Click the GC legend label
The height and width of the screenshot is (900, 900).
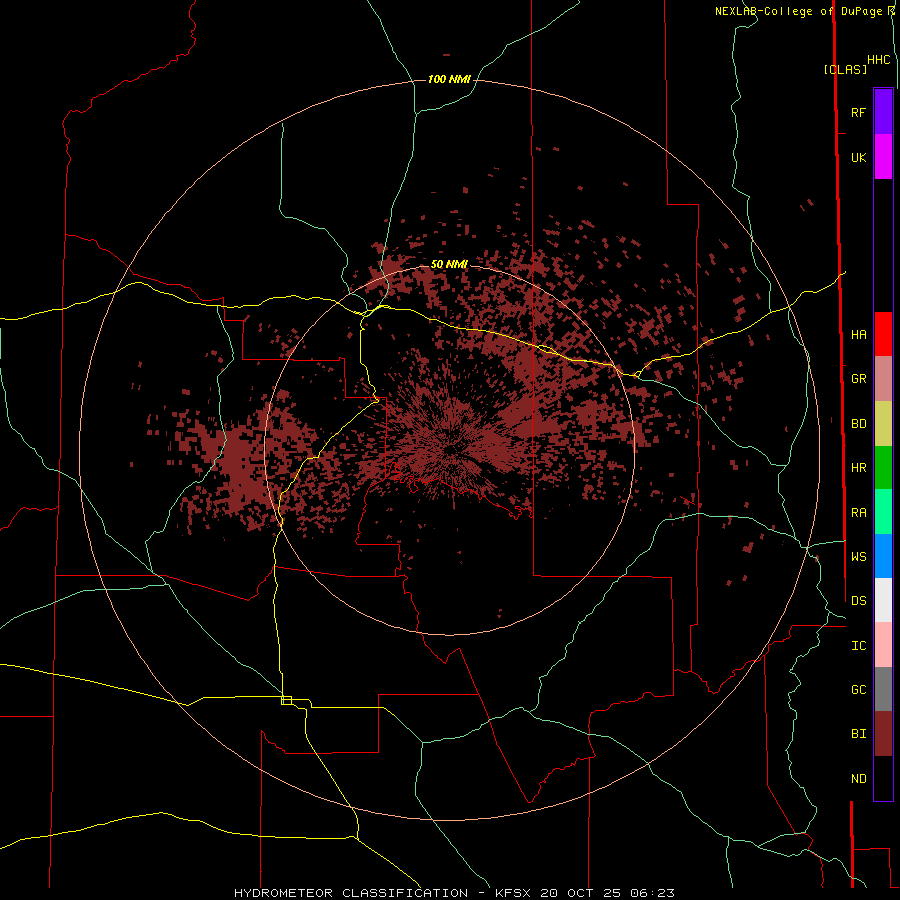[x=858, y=689]
